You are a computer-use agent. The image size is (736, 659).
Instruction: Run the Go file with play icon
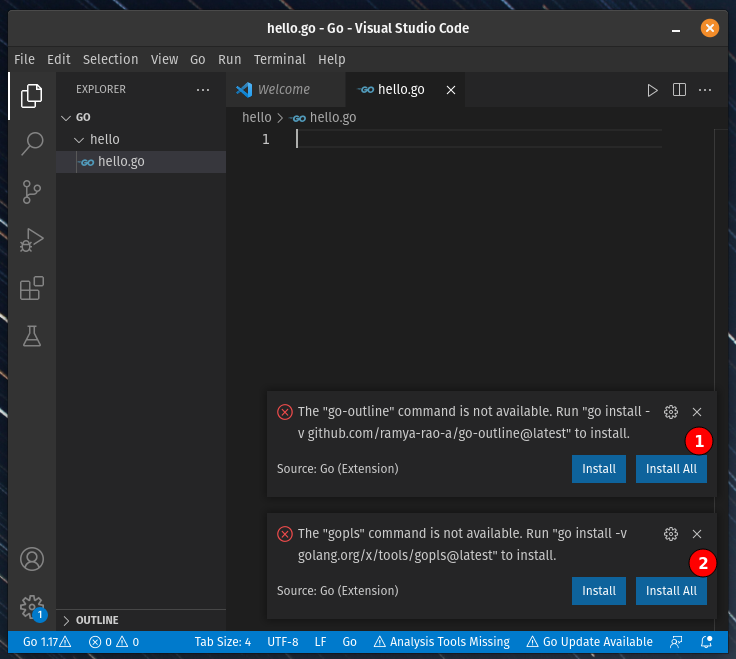652,90
